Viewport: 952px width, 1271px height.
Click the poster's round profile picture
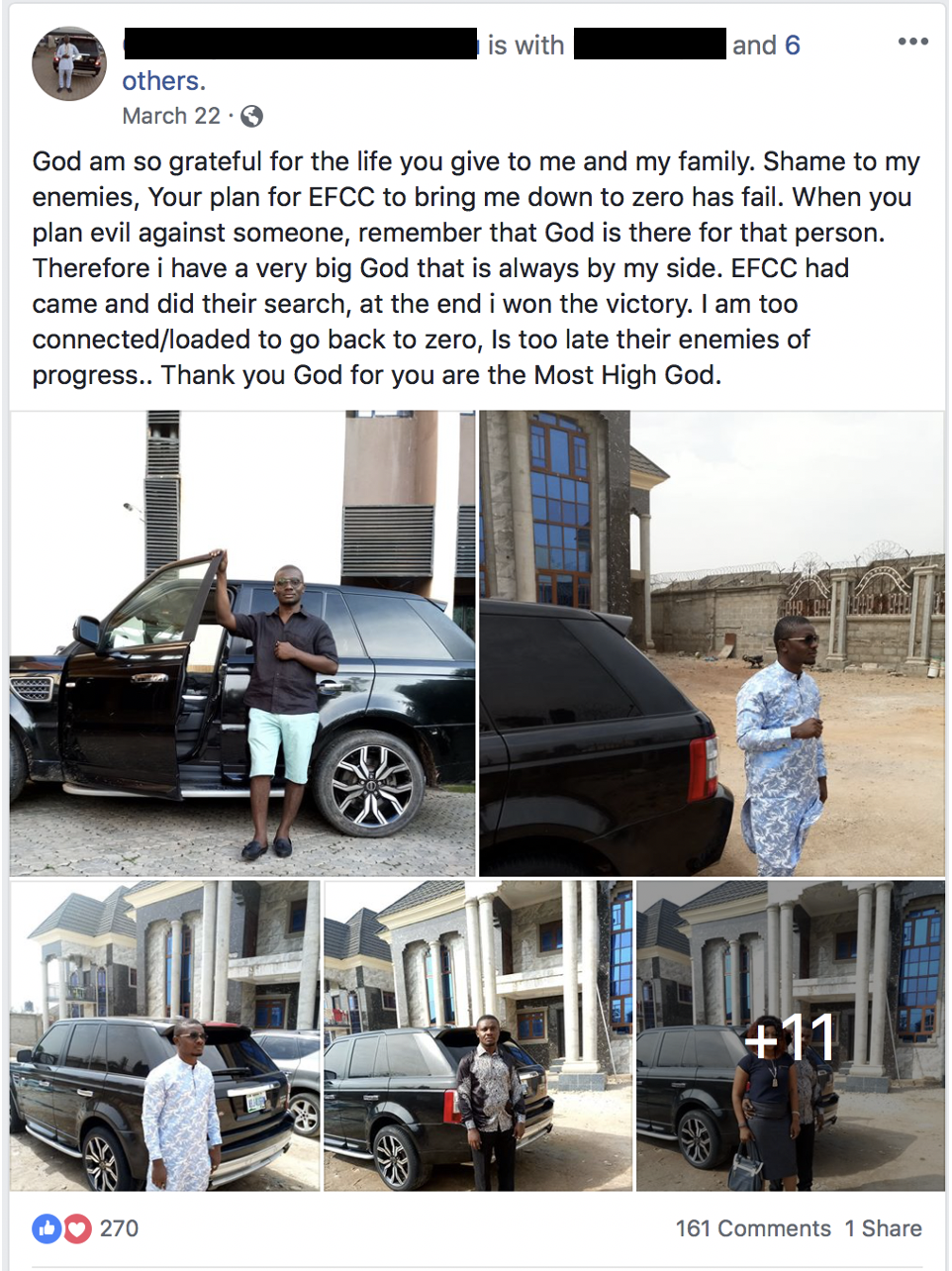point(69,64)
